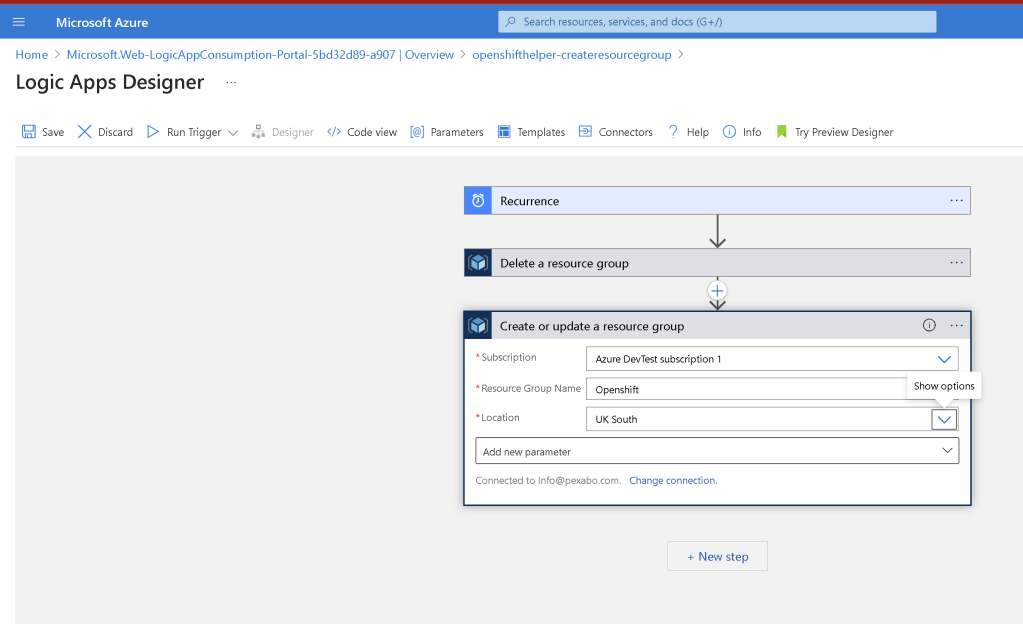Click the Info circle icon in the toolbar

(x=729, y=132)
